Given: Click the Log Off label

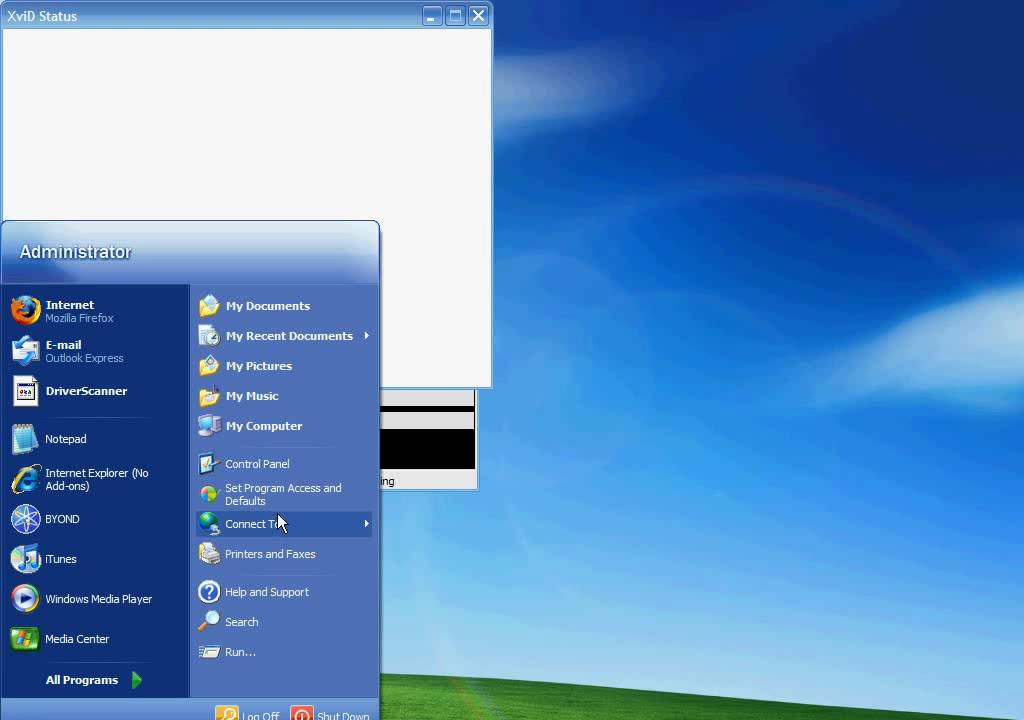Looking at the screenshot, I should click(260, 716).
